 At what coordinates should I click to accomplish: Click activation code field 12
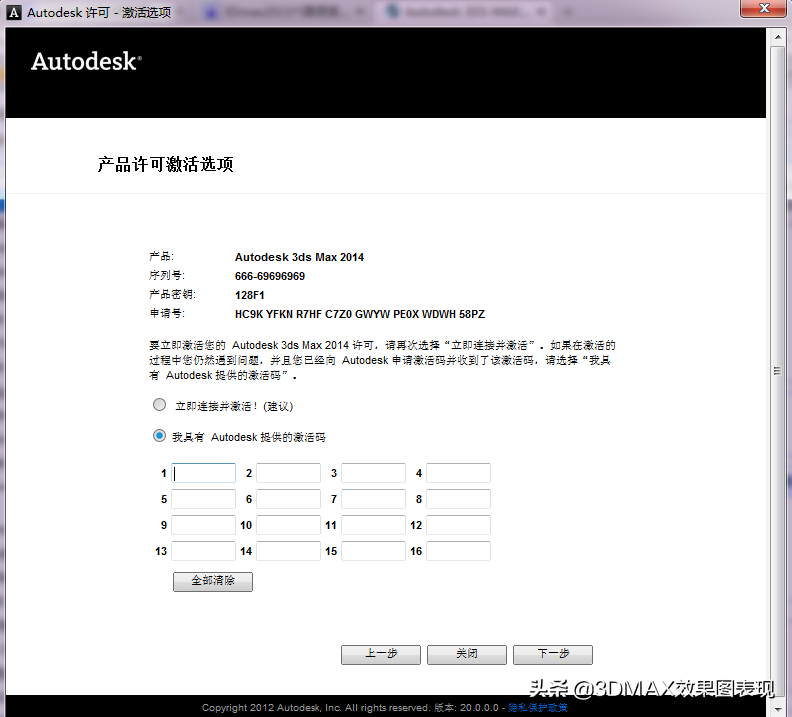click(x=458, y=525)
